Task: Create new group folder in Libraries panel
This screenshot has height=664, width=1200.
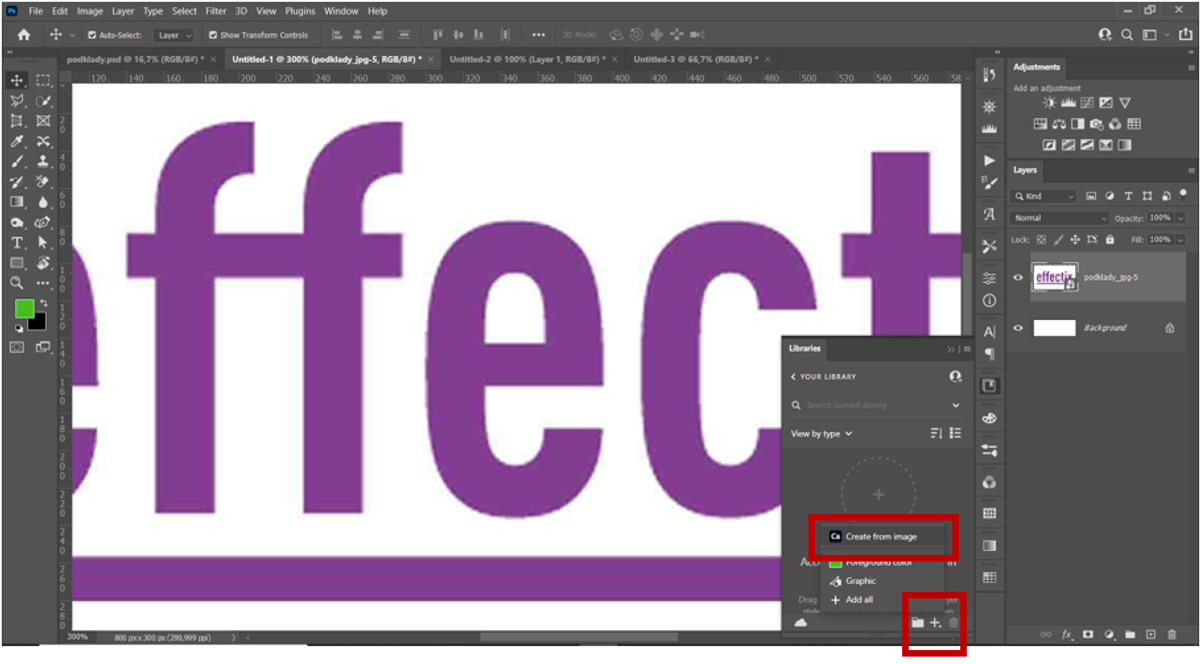Action: [x=917, y=623]
